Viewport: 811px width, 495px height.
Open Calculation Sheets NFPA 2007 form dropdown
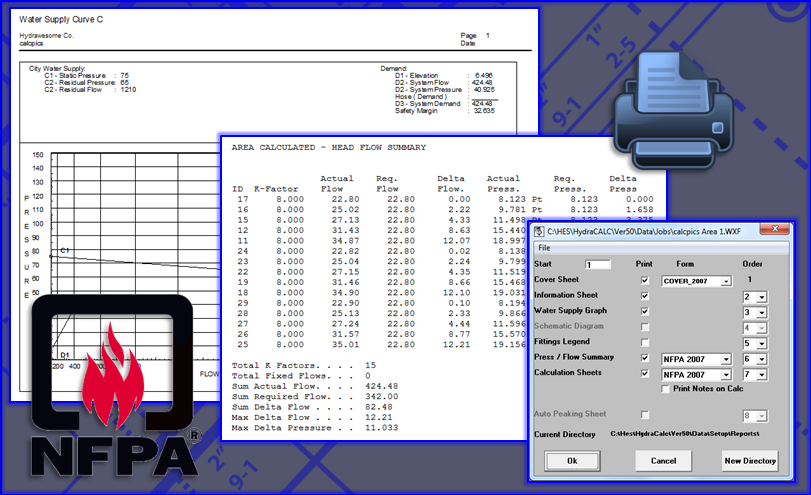click(x=724, y=374)
